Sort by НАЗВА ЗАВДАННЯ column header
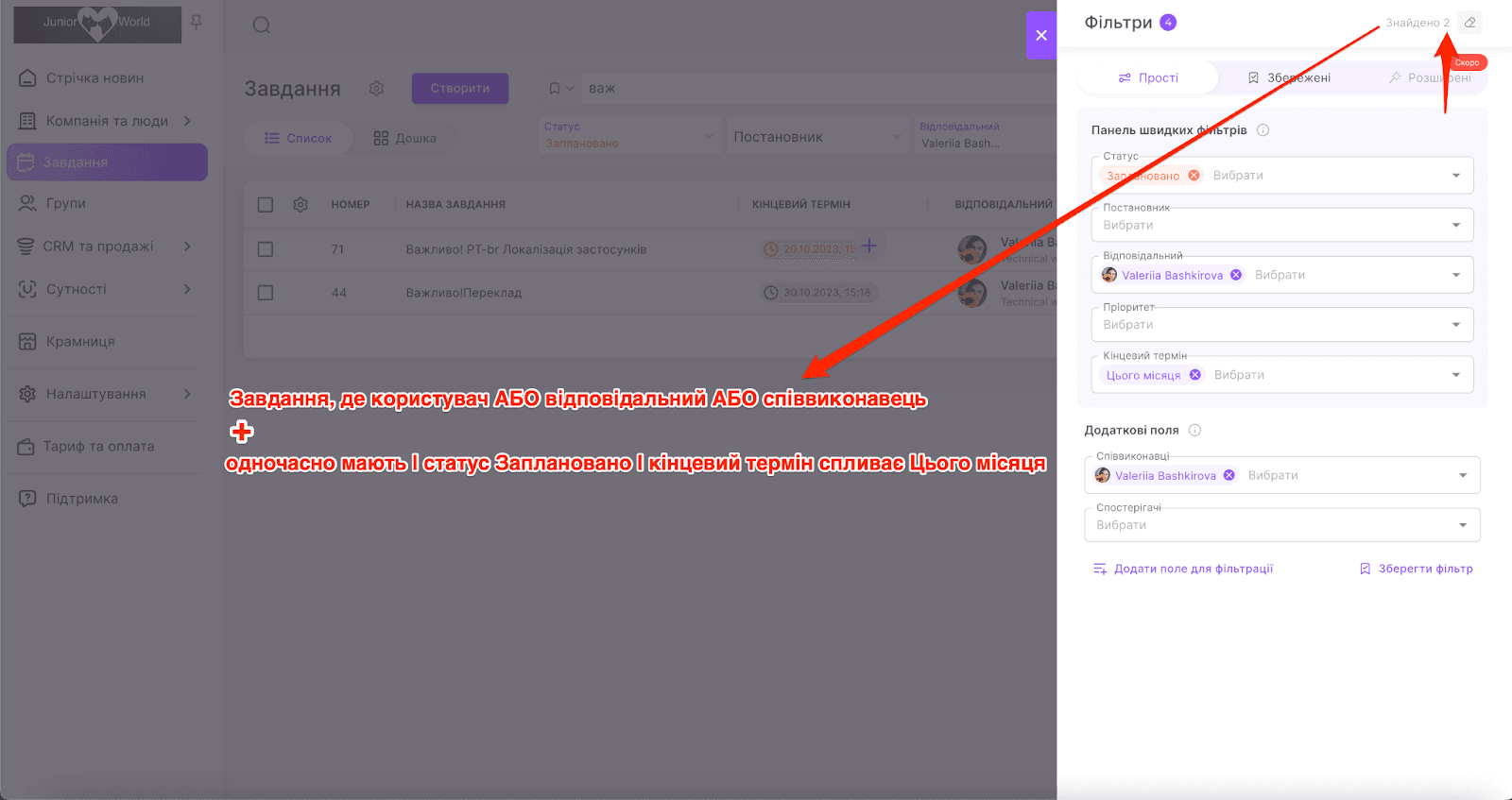Screen dimensions: 1512x800 click(455, 204)
